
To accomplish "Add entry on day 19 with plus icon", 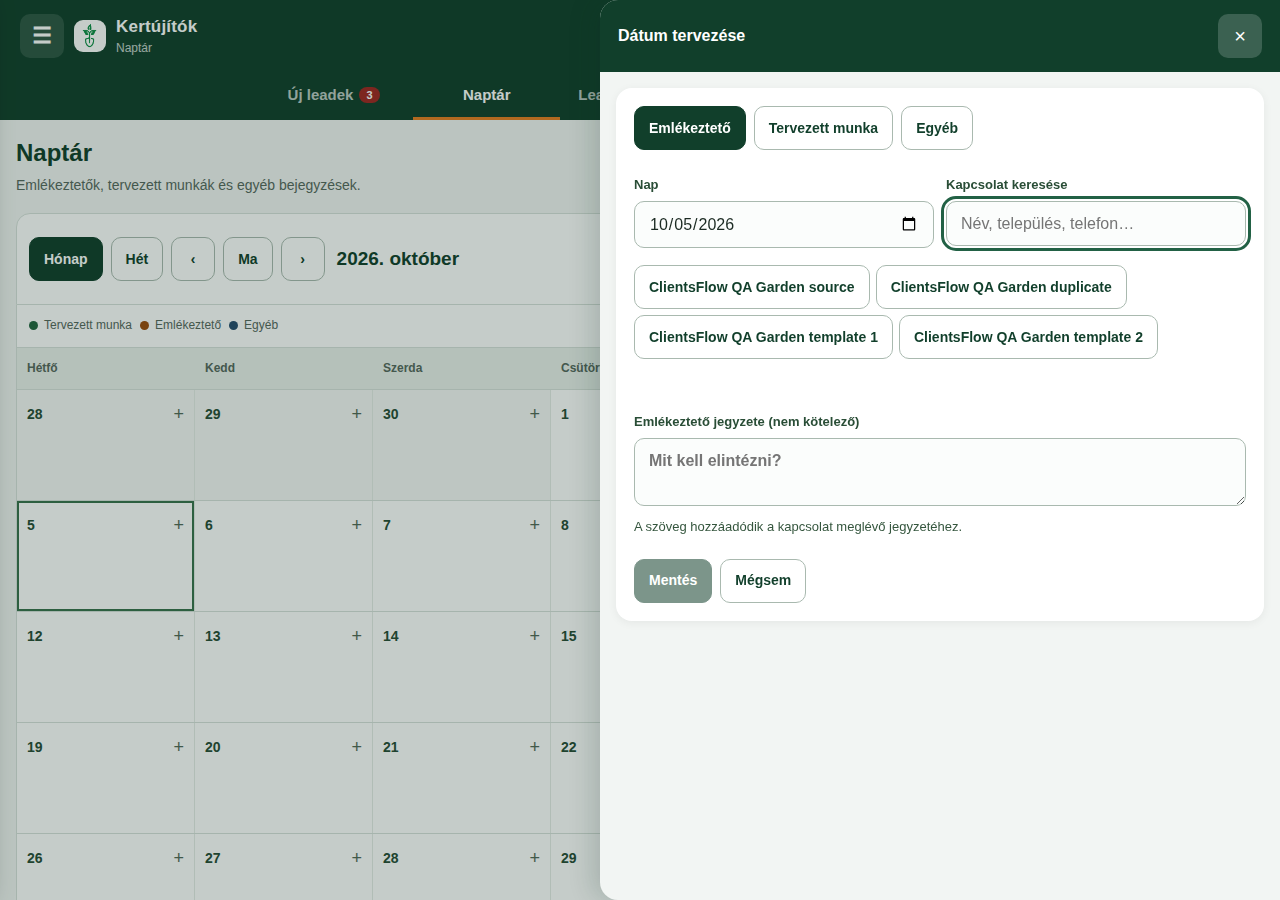I will click(179, 746).
